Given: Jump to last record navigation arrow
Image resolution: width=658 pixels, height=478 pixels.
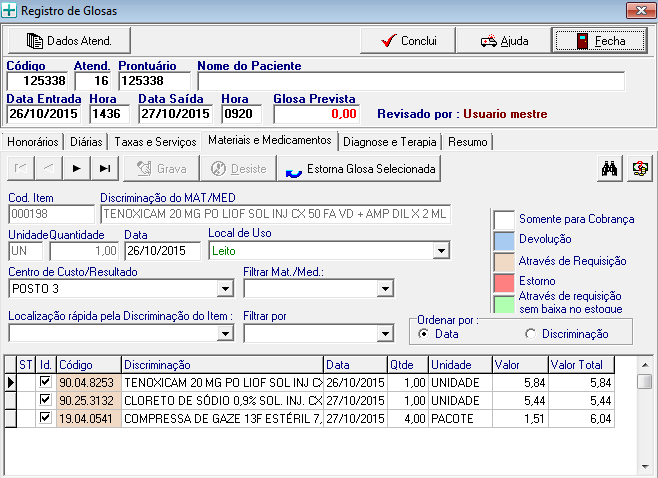Looking at the screenshot, I should click(x=104, y=168).
